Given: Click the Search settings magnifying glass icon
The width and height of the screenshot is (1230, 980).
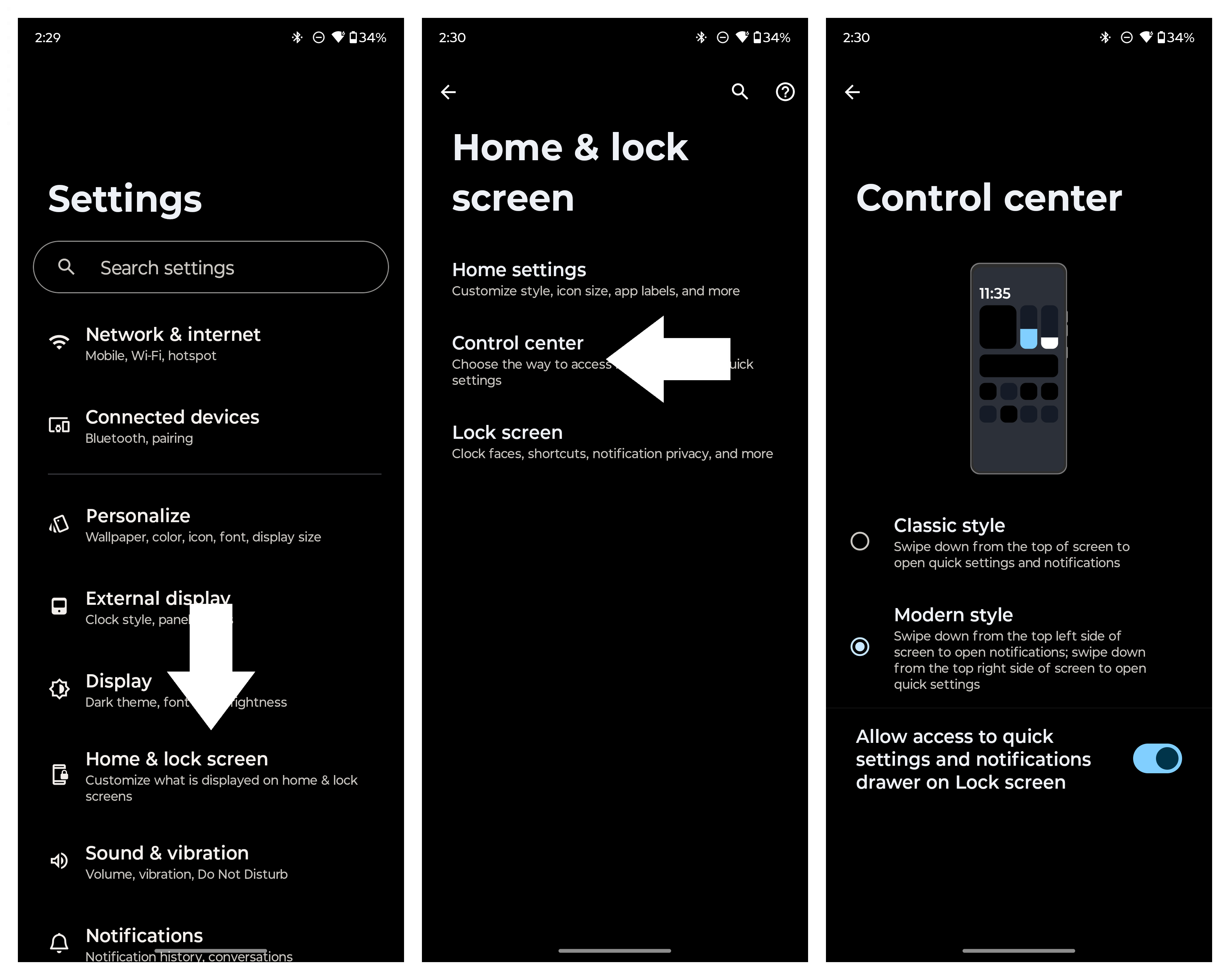Looking at the screenshot, I should coord(66,267).
